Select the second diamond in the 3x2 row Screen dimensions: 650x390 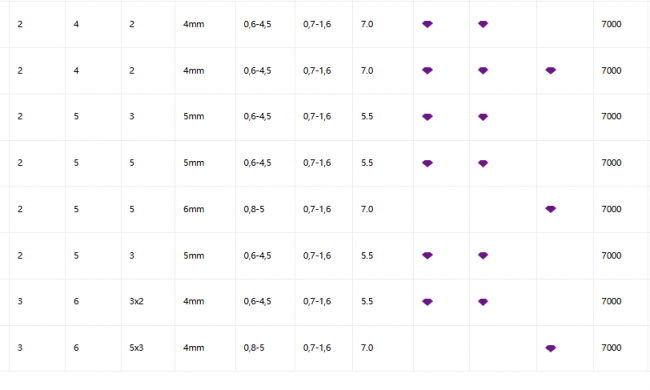click(x=483, y=302)
